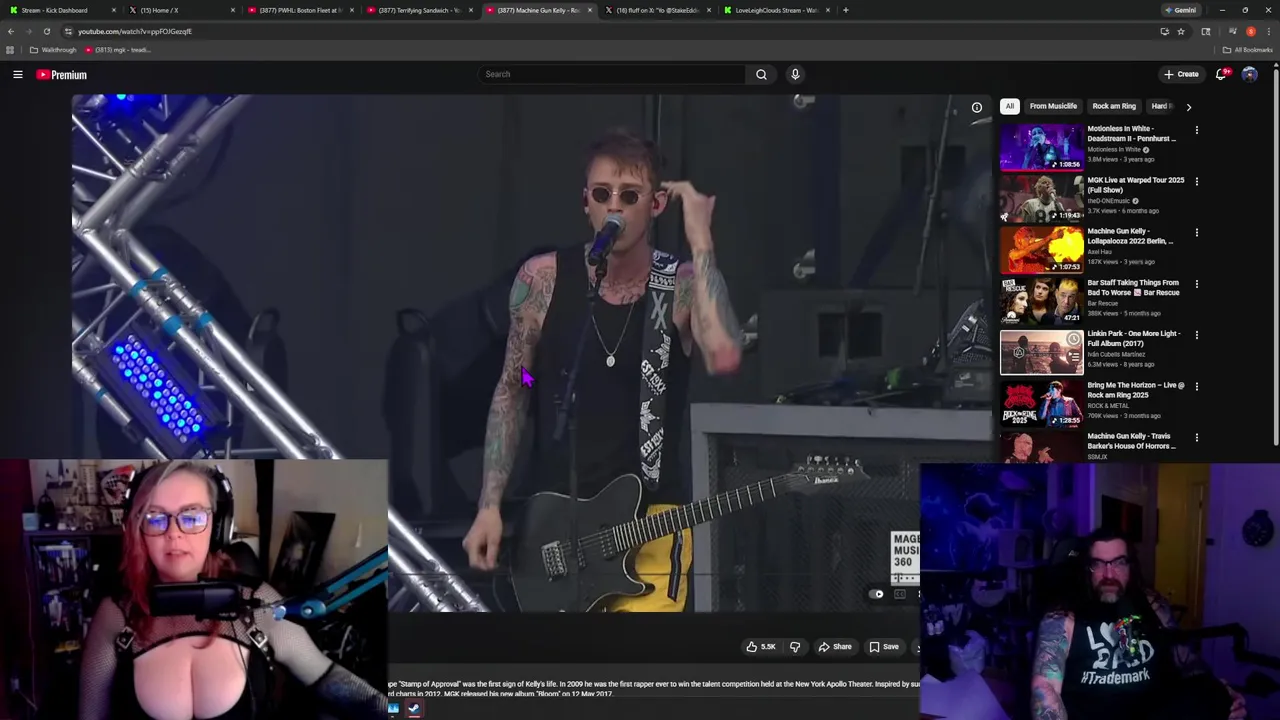
Task: Open options for Linkin Park album video
Action: [1196, 335]
